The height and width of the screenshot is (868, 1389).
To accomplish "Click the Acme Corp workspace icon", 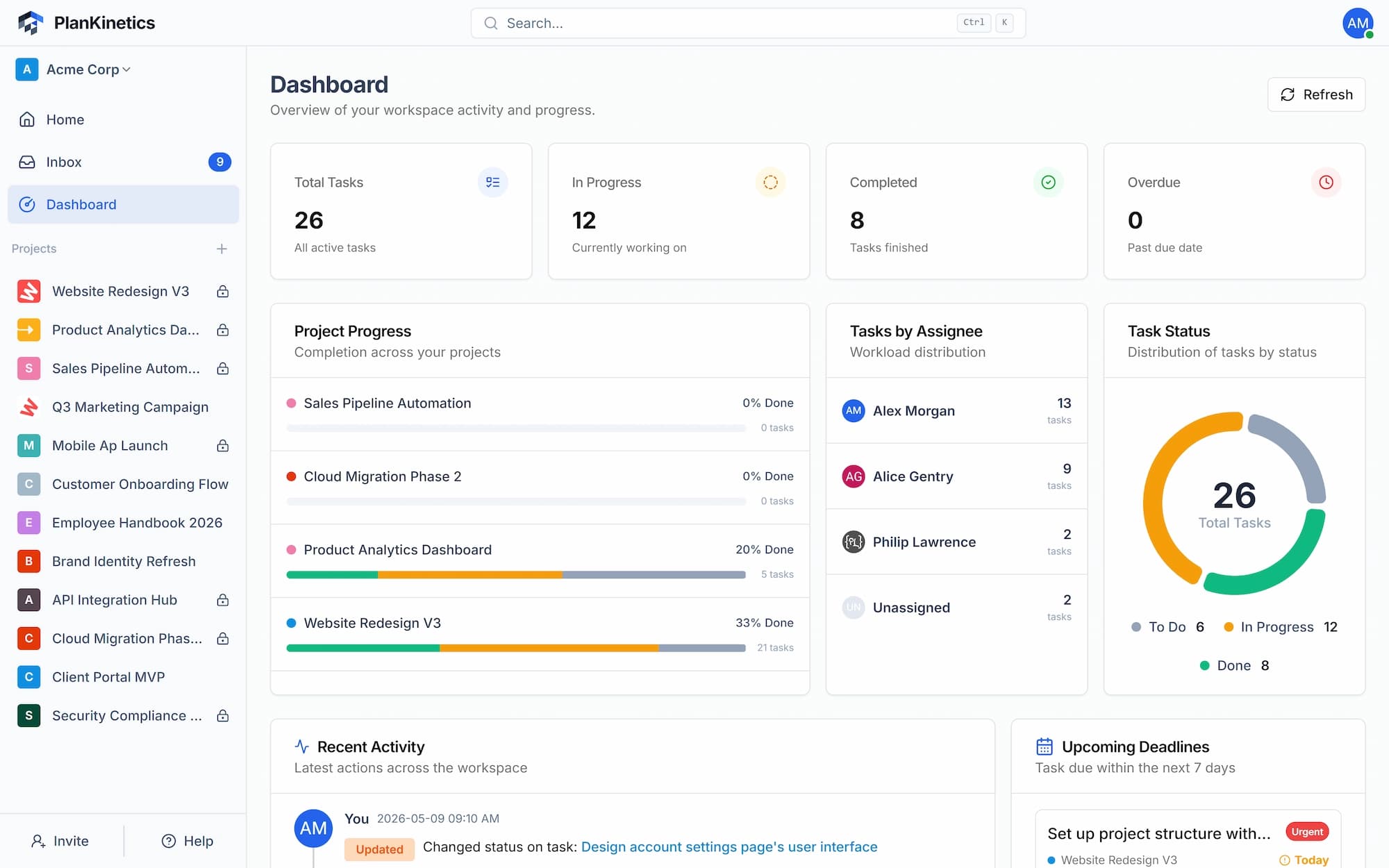I will [26, 69].
